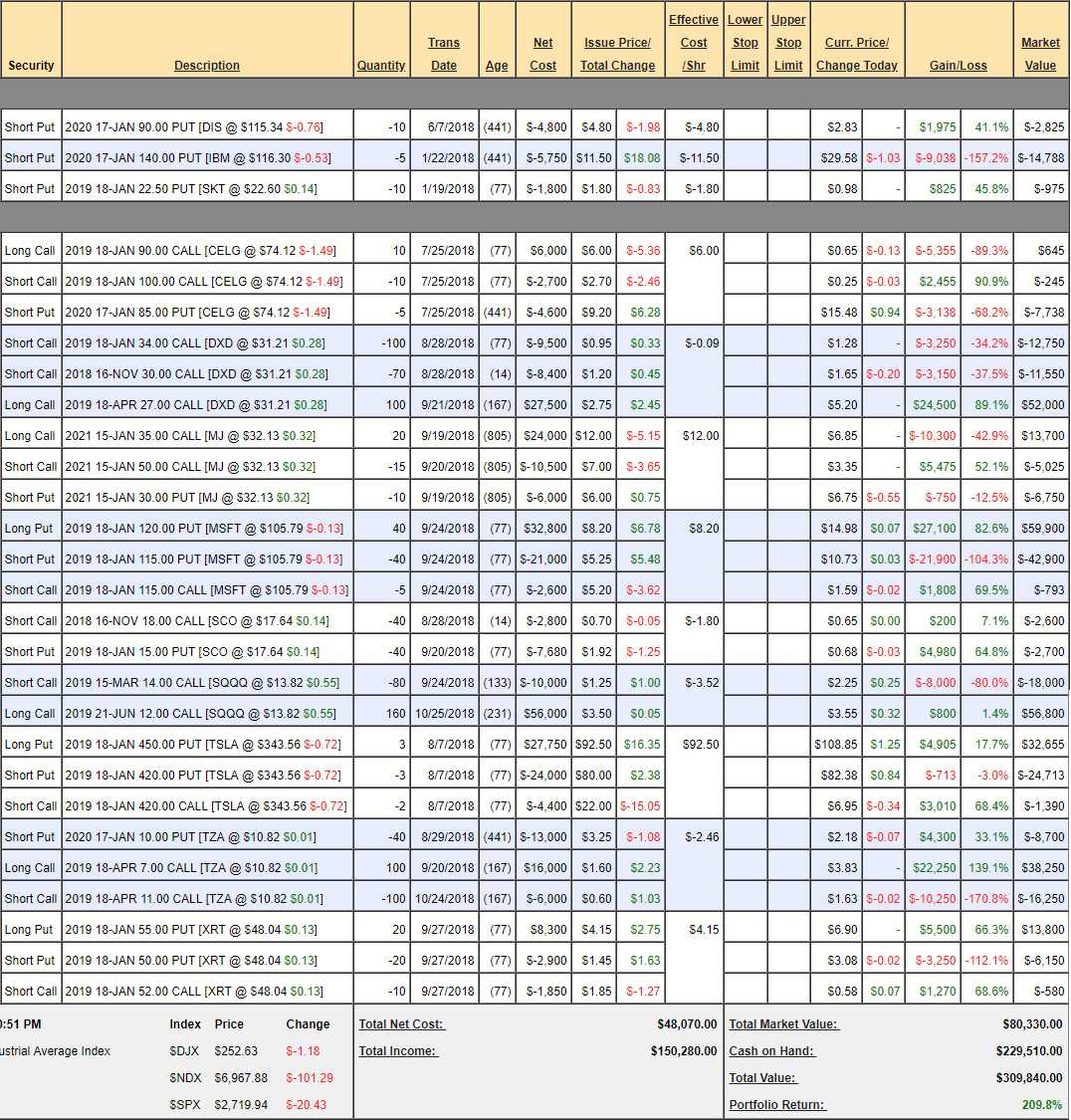
Task: Click the Lower Stop Limit cell for DIS put
Action: [746, 127]
